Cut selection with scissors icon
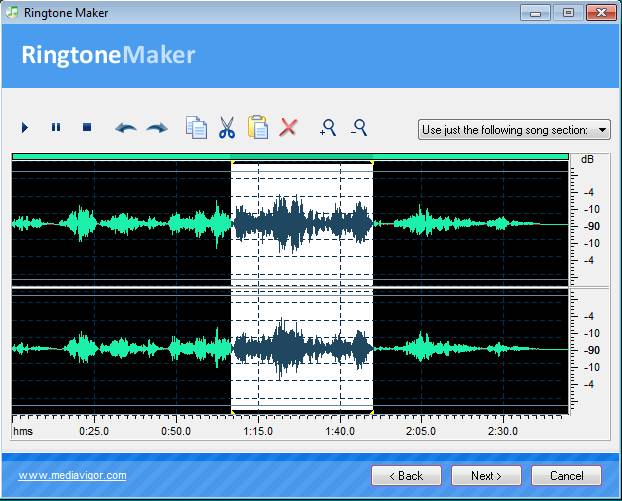The height and width of the screenshot is (501, 622). pyautogui.click(x=227, y=128)
